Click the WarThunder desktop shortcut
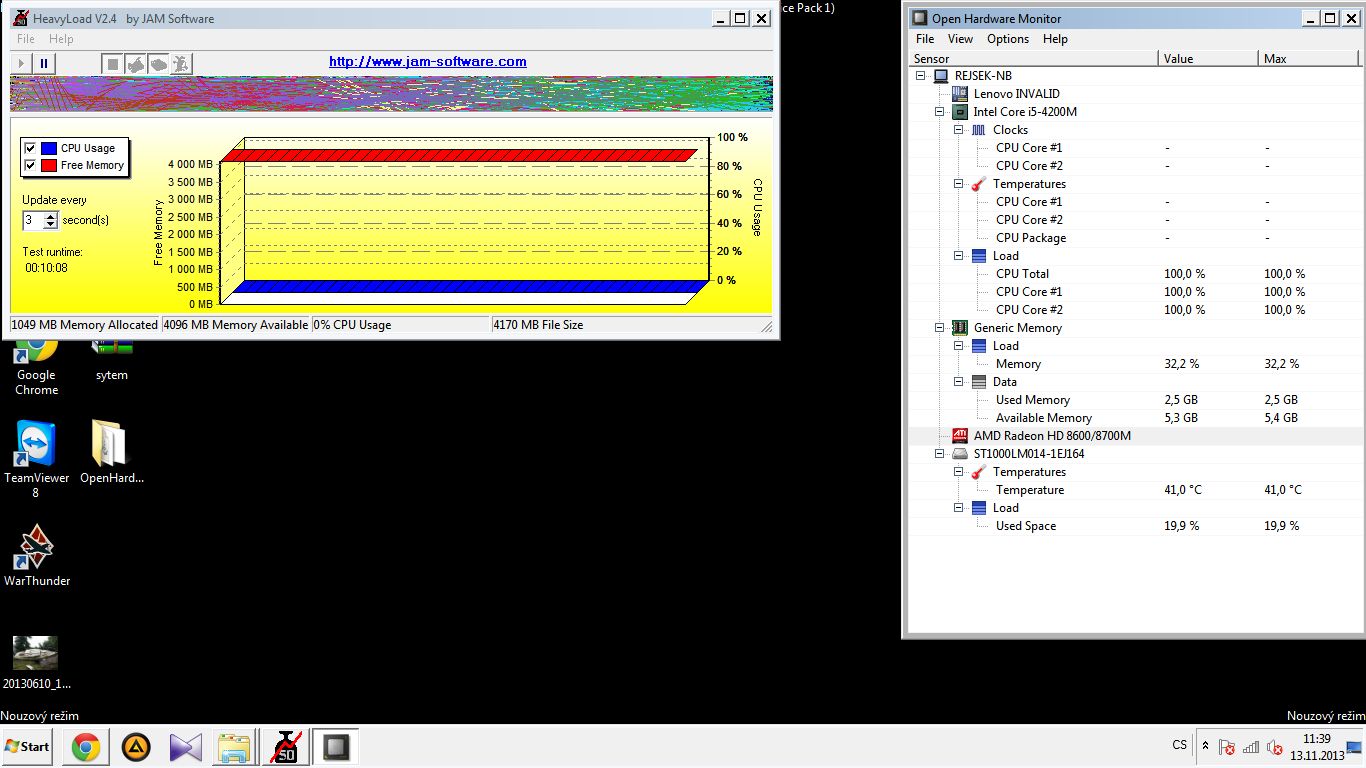 click(37, 555)
